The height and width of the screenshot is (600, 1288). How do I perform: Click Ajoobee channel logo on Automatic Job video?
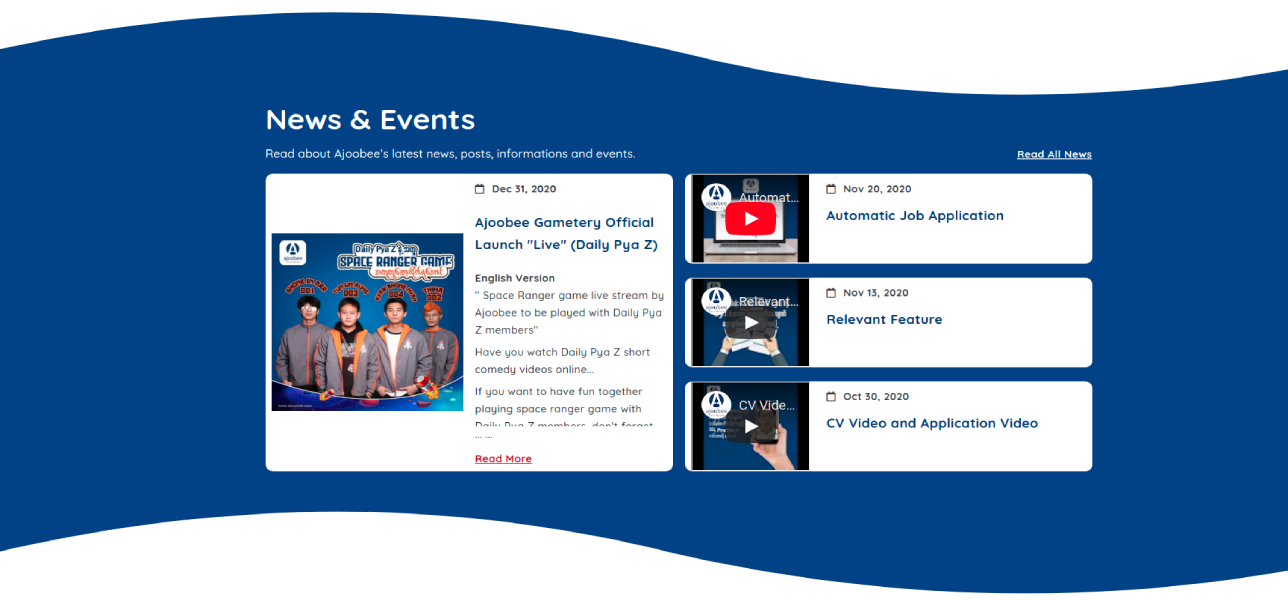click(x=716, y=197)
